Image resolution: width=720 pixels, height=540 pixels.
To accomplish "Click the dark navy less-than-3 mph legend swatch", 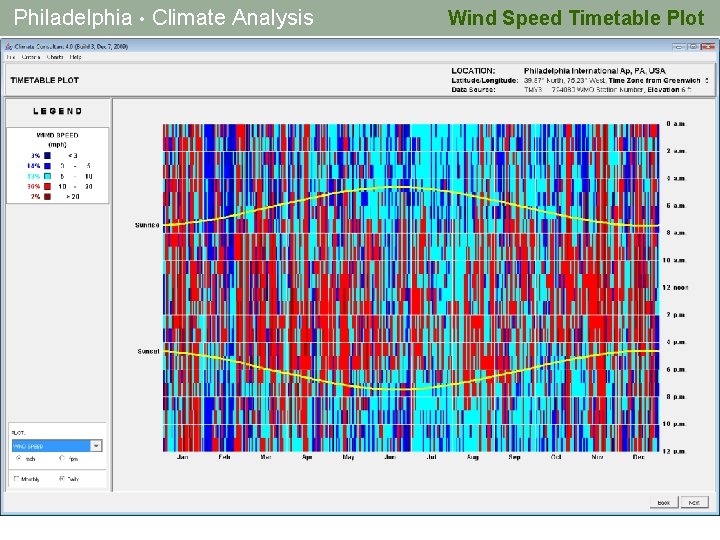I will coord(47,156).
